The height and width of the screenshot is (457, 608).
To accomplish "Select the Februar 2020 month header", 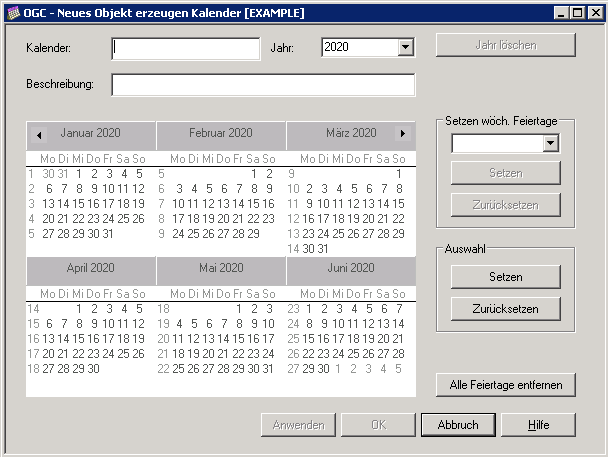I will pos(221,133).
